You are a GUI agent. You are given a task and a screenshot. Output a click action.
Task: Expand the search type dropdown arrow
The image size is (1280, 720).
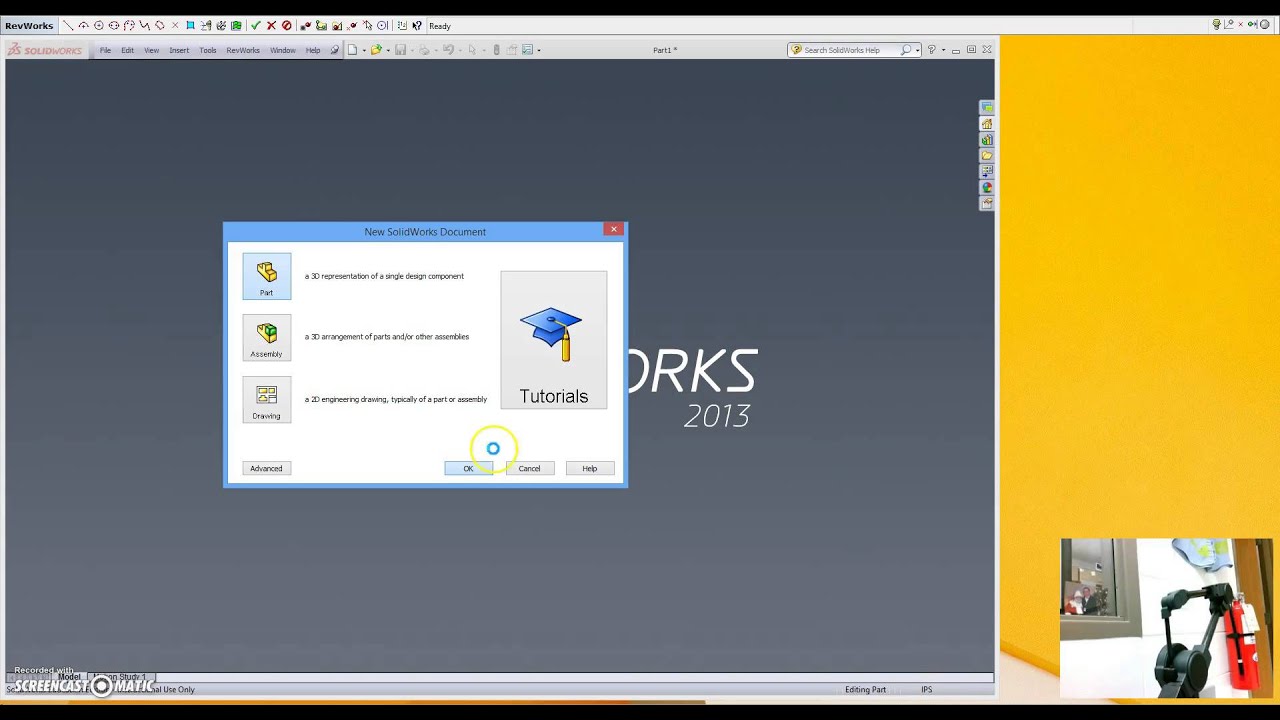(917, 50)
